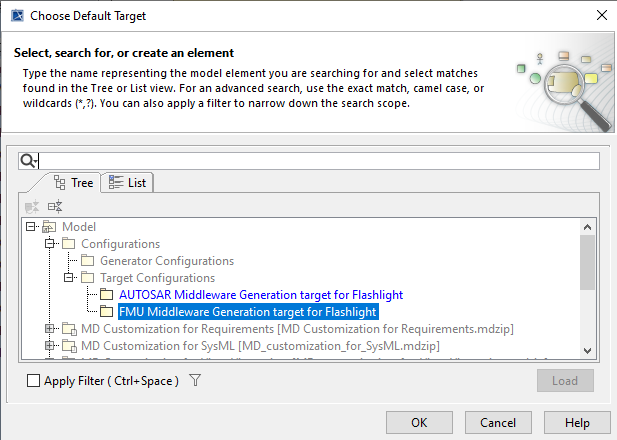Screen dimensions: 617x440
Task: Click the AUTOSAR target folder icon
Action: (x=106, y=295)
